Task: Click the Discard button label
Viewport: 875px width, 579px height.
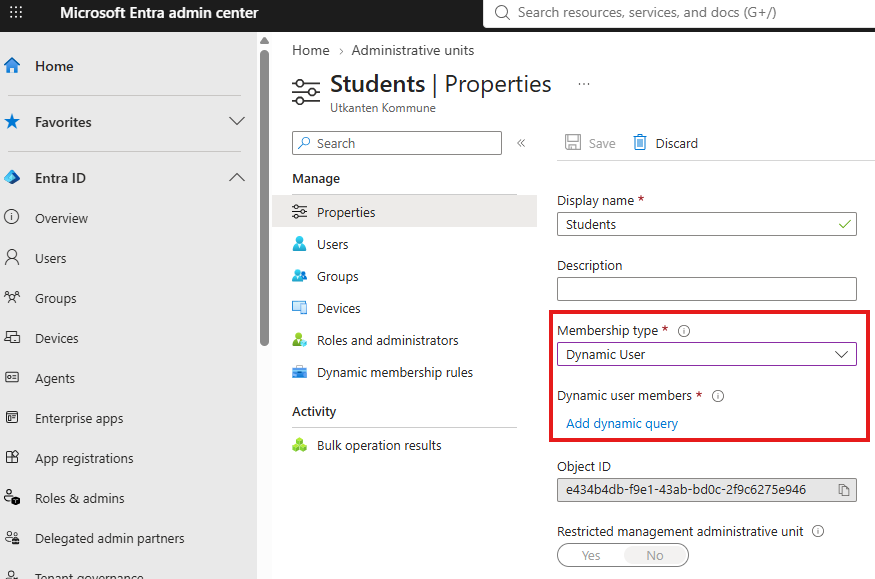Action: click(676, 143)
